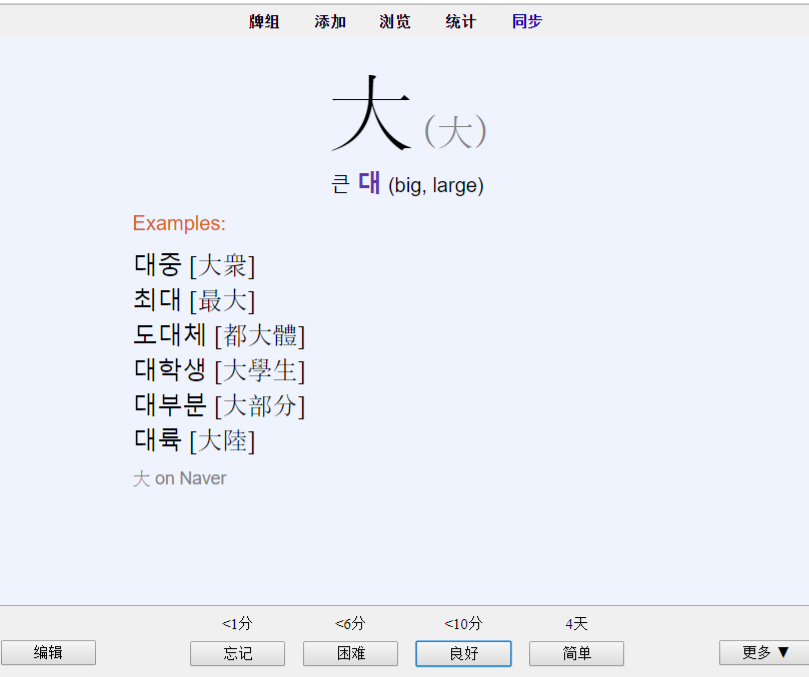
Task: Click the example 대학생 [大學生]
Action: [x=219, y=370]
